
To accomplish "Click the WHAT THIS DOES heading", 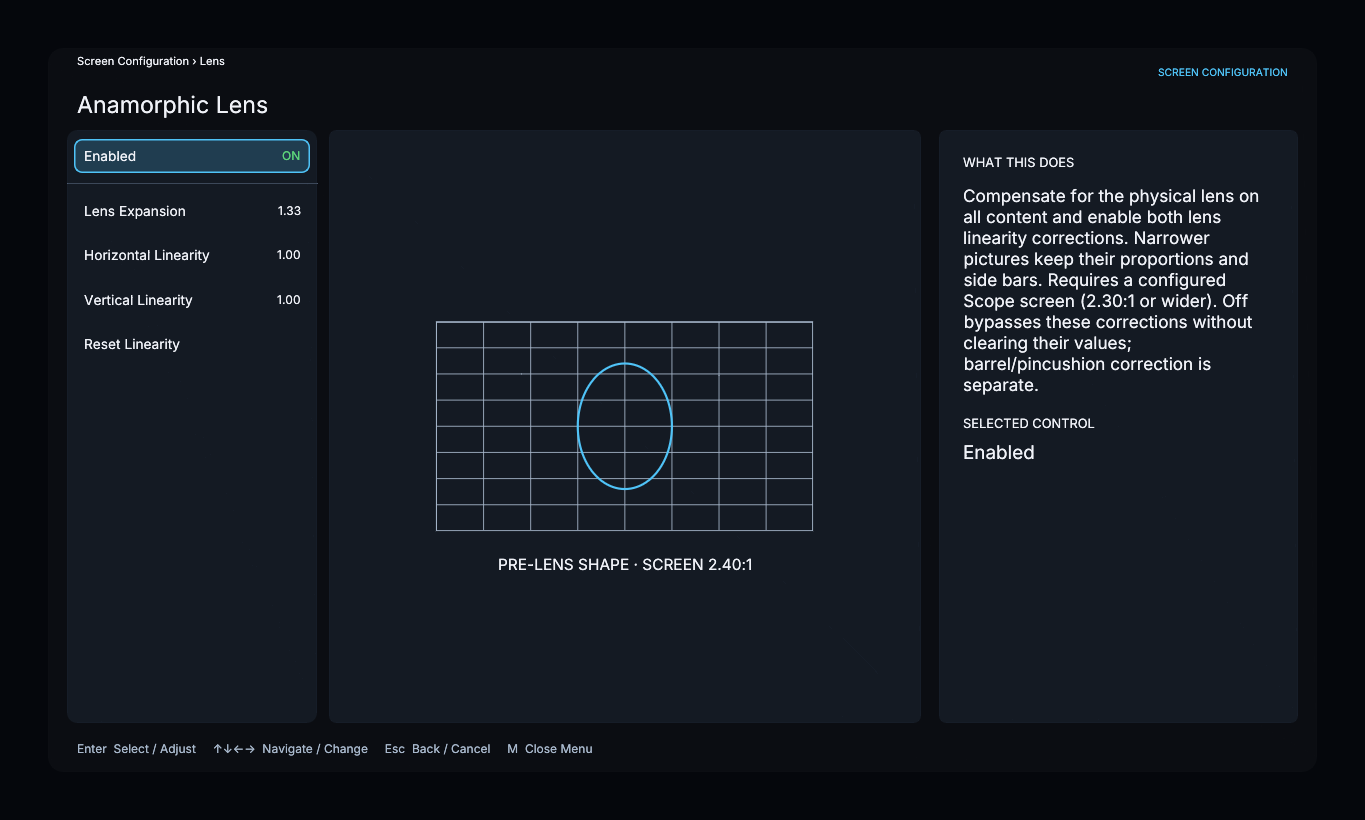I will pyautogui.click(x=1018, y=162).
